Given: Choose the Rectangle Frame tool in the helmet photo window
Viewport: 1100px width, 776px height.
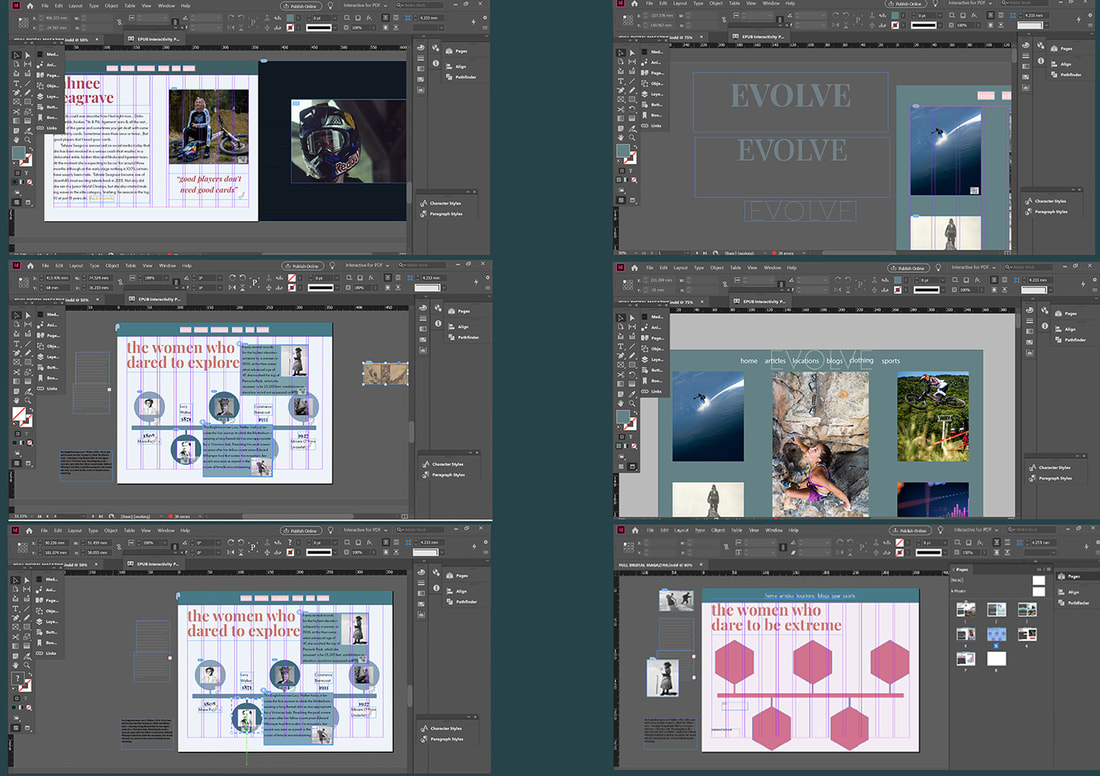Looking at the screenshot, I should point(16,102).
